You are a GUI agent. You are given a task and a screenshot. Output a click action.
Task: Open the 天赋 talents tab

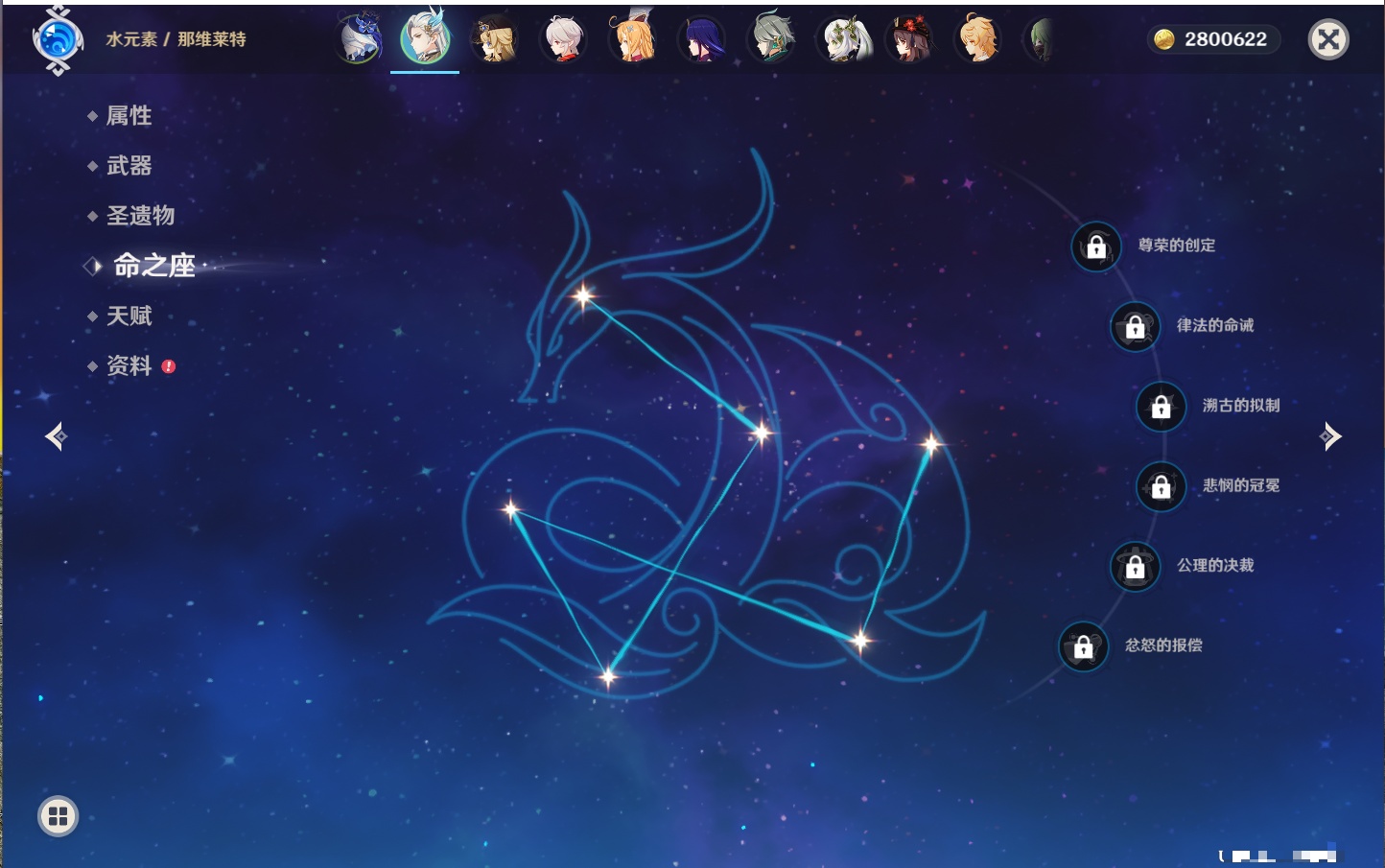click(x=129, y=316)
